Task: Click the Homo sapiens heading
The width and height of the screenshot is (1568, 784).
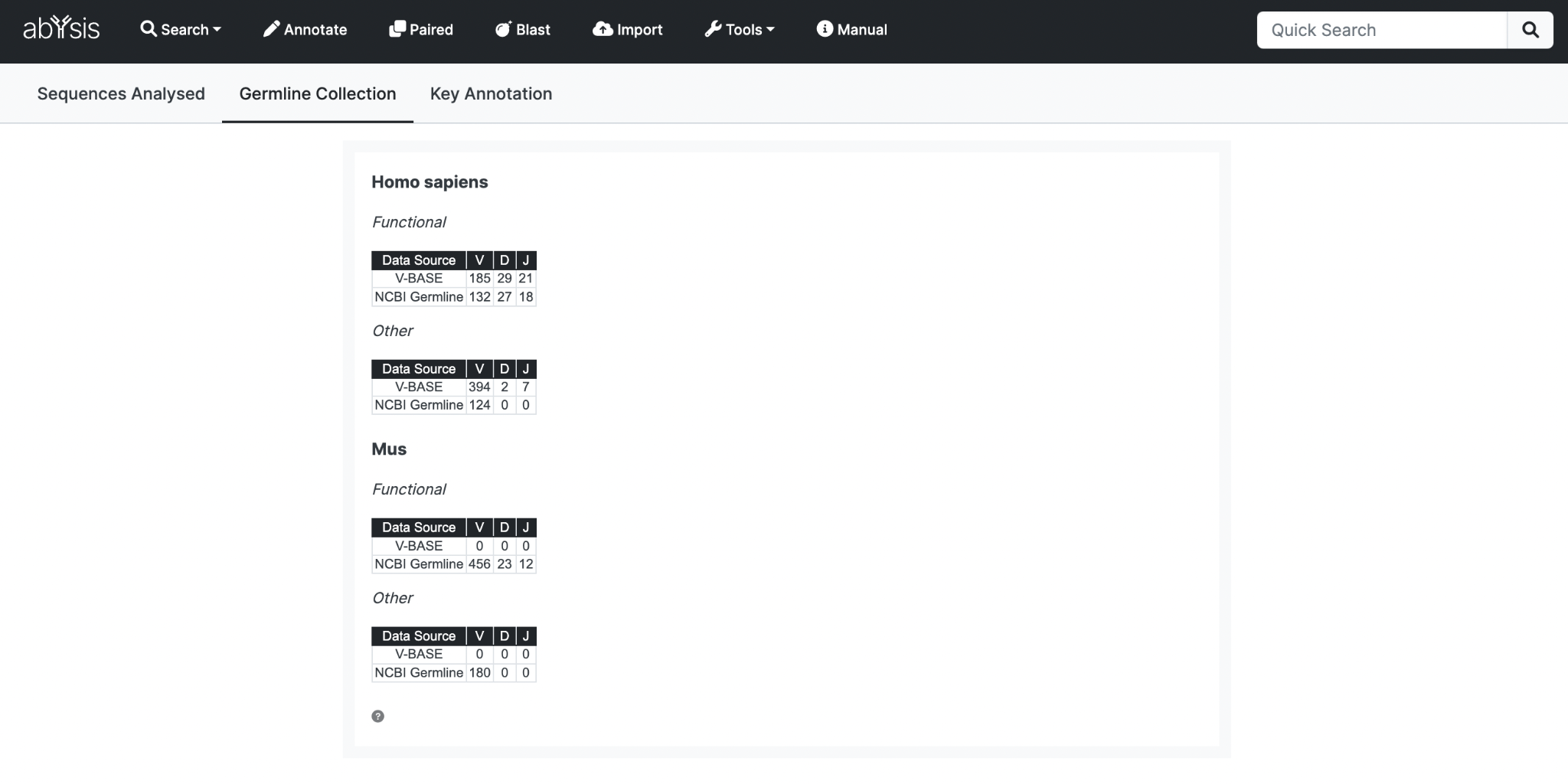Action: point(430,182)
